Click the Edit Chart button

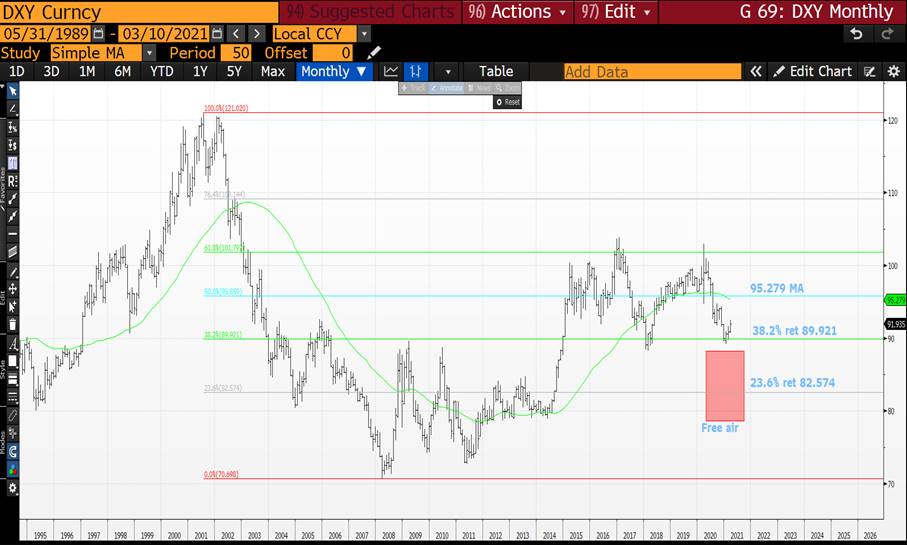point(813,72)
